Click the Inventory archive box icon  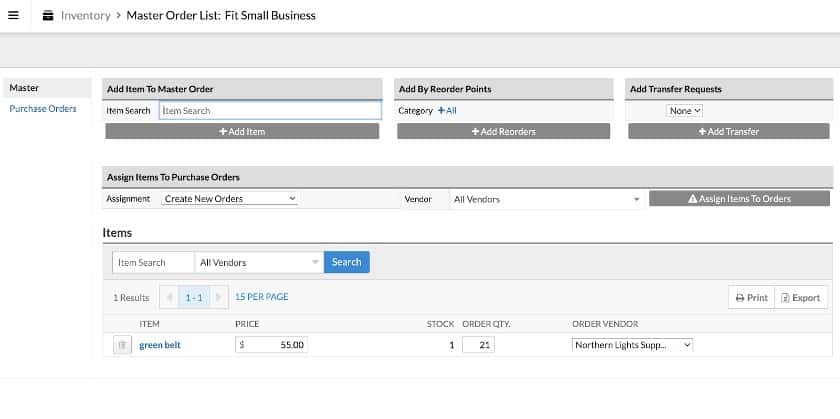coord(48,16)
